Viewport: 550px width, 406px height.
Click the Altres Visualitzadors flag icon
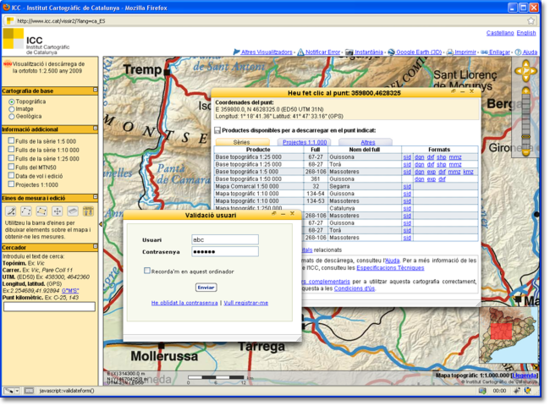point(237,52)
